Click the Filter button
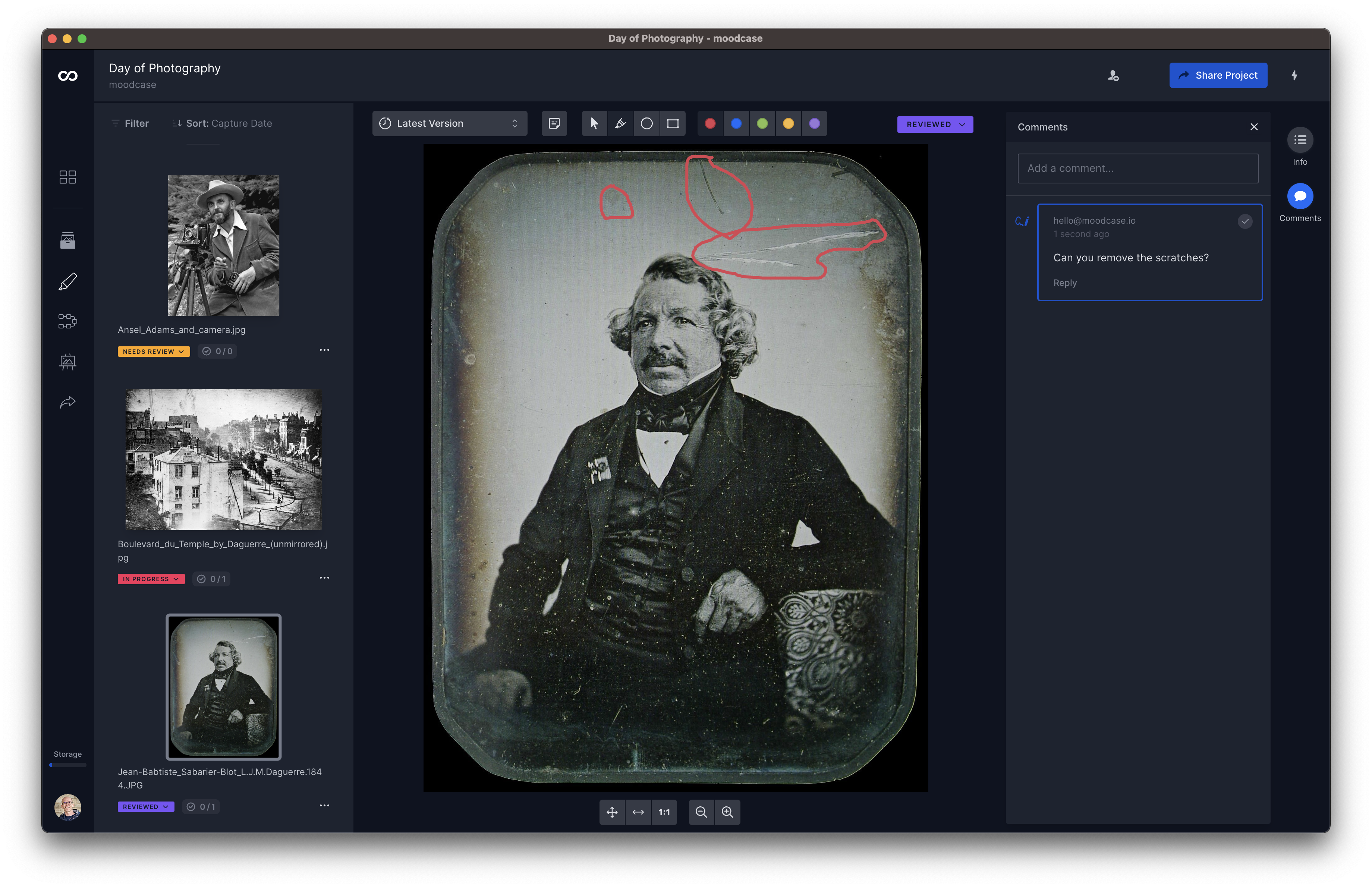The height and width of the screenshot is (888, 1372). (x=130, y=123)
